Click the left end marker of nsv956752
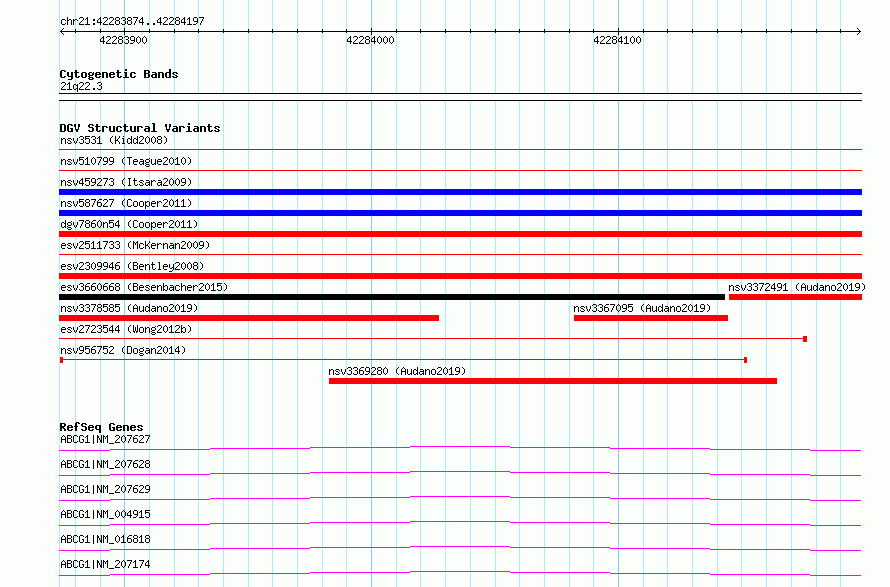The height and width of the screenshot is (587, 890). point(61,360)
